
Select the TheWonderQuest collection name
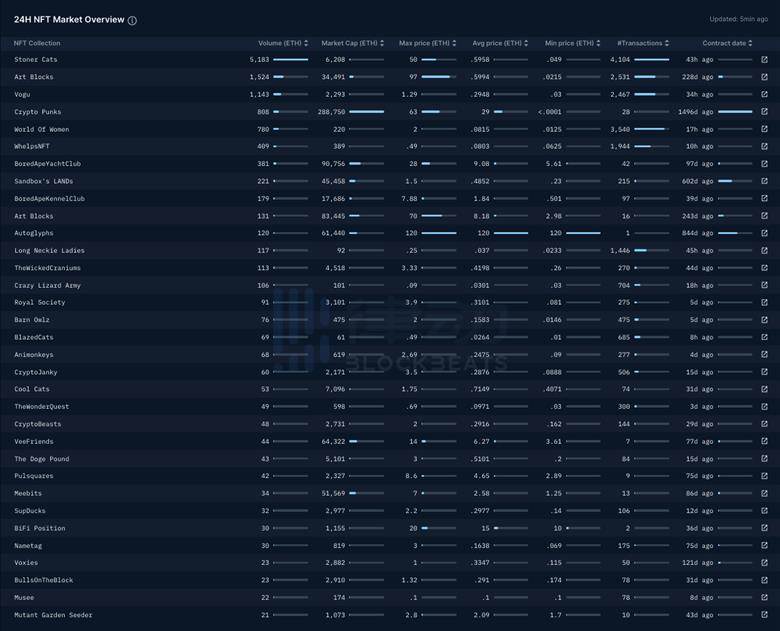pos(42,407)
